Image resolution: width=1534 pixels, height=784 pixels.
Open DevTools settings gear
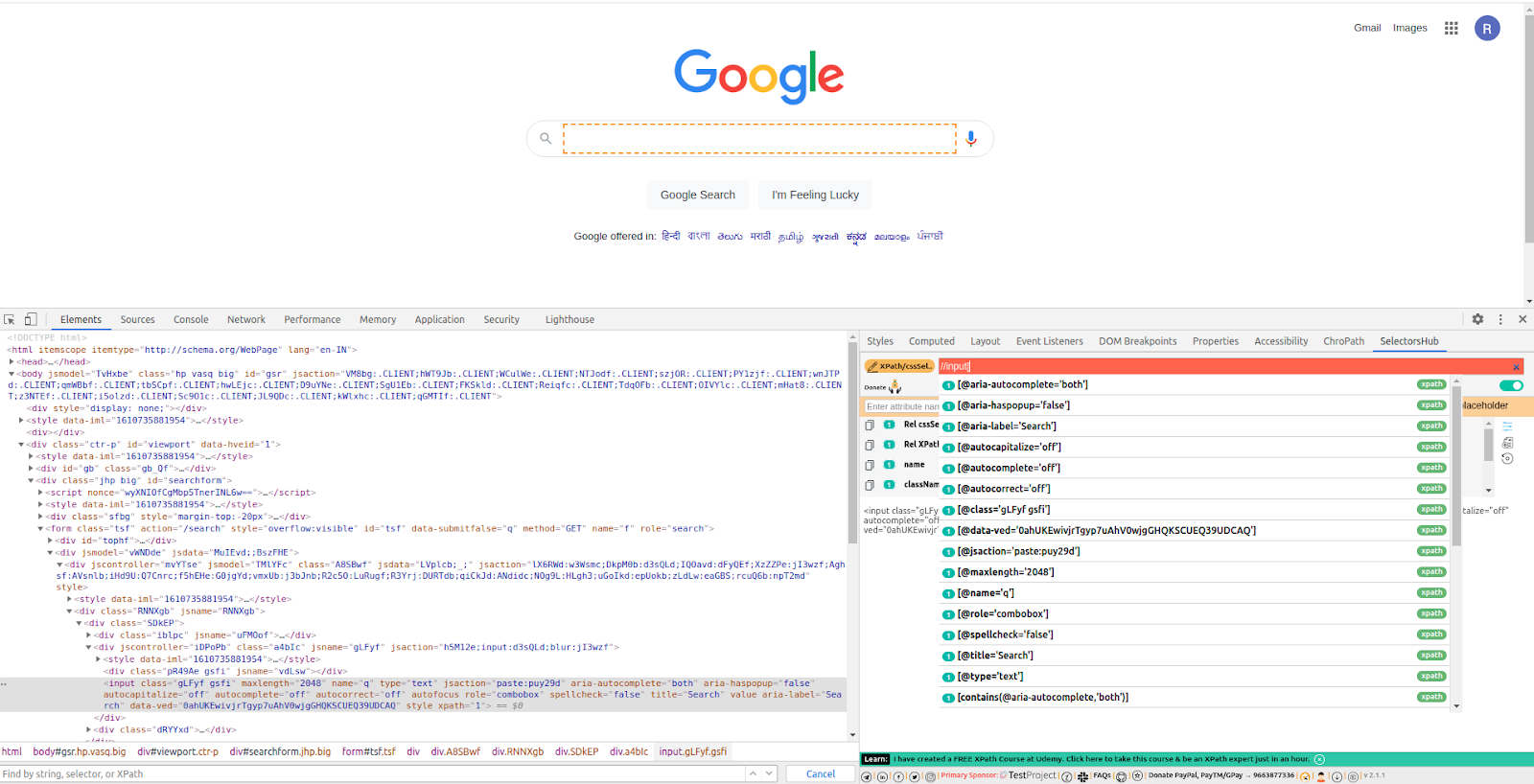tap(1477, 319)
